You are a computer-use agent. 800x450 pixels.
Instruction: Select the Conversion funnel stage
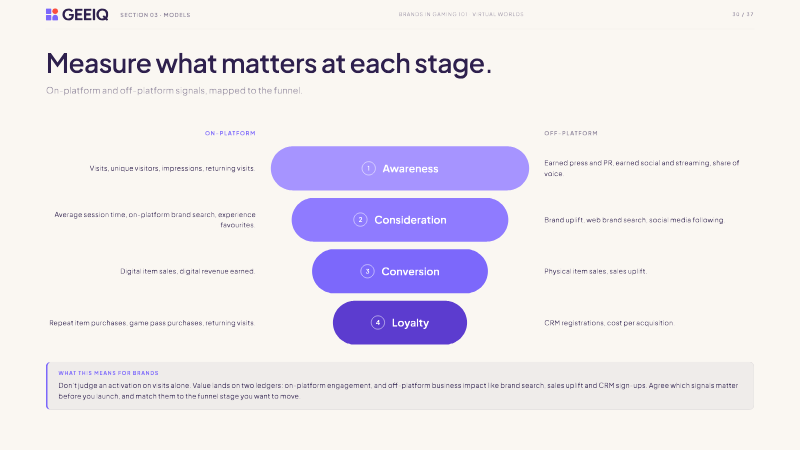(x=399, y=271)
